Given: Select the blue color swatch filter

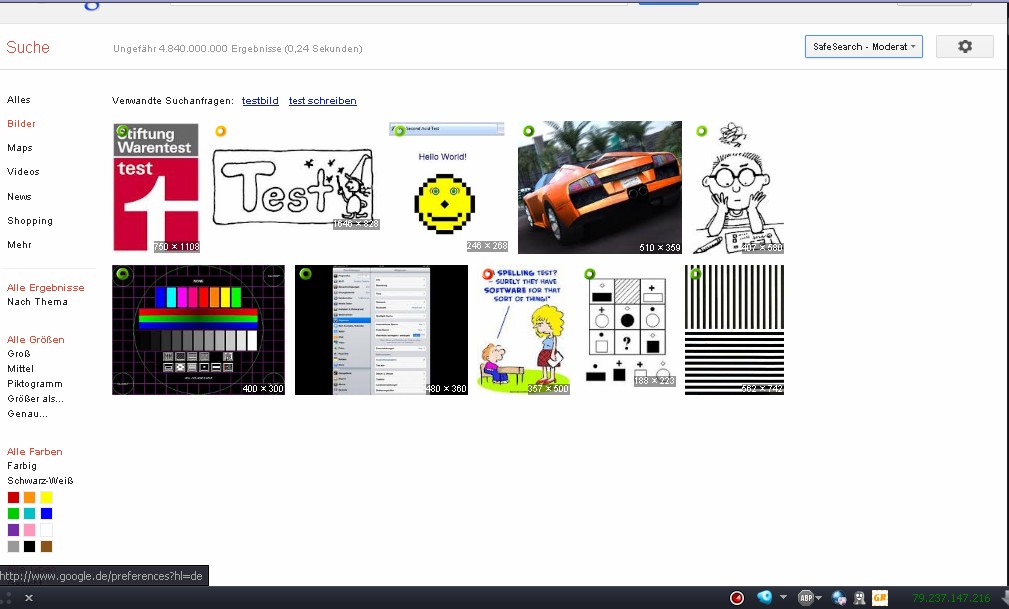Looking at the screenshot, I should click(x=46, y=513).
